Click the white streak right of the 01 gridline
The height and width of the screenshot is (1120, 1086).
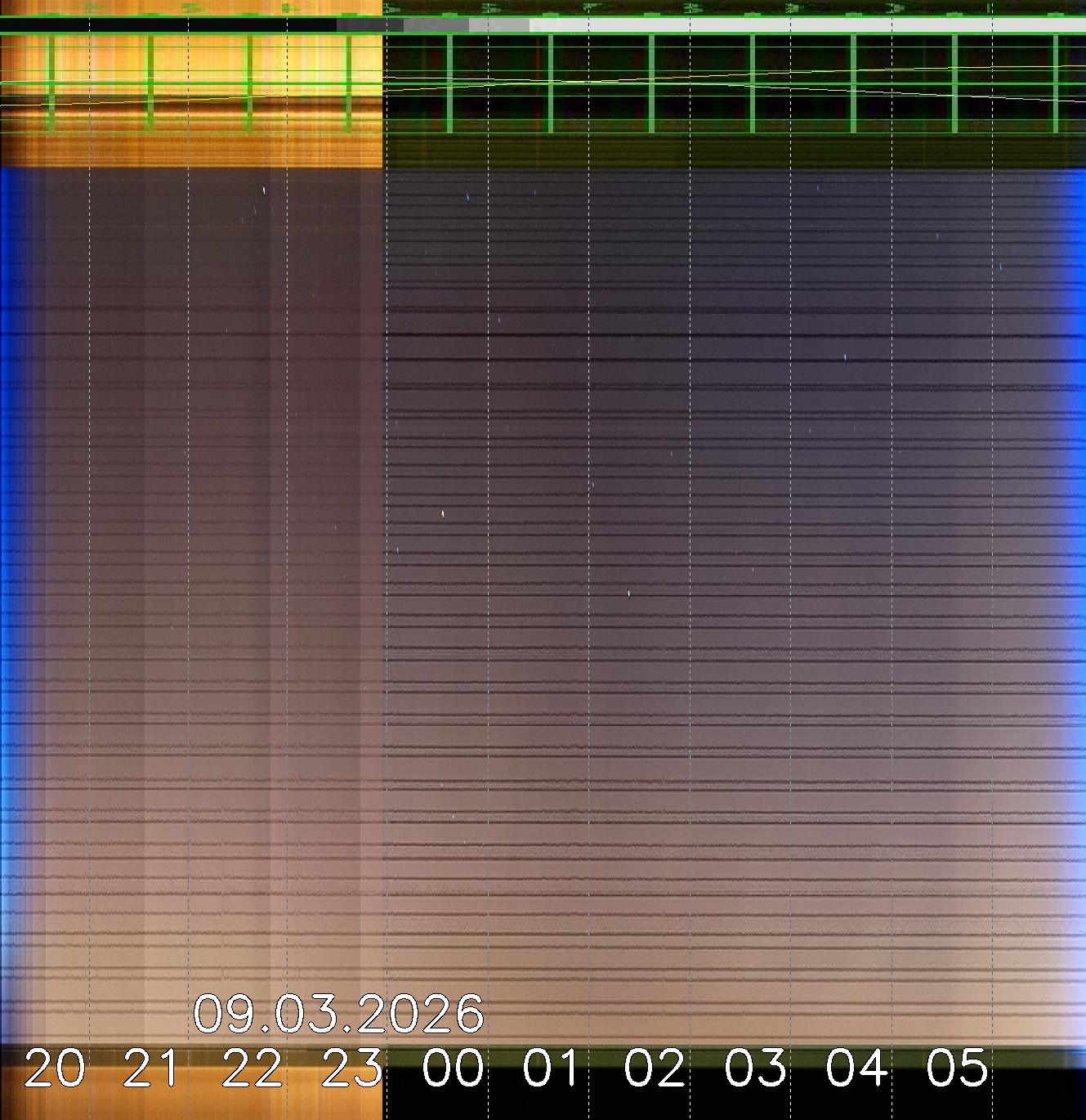point(628,594)
